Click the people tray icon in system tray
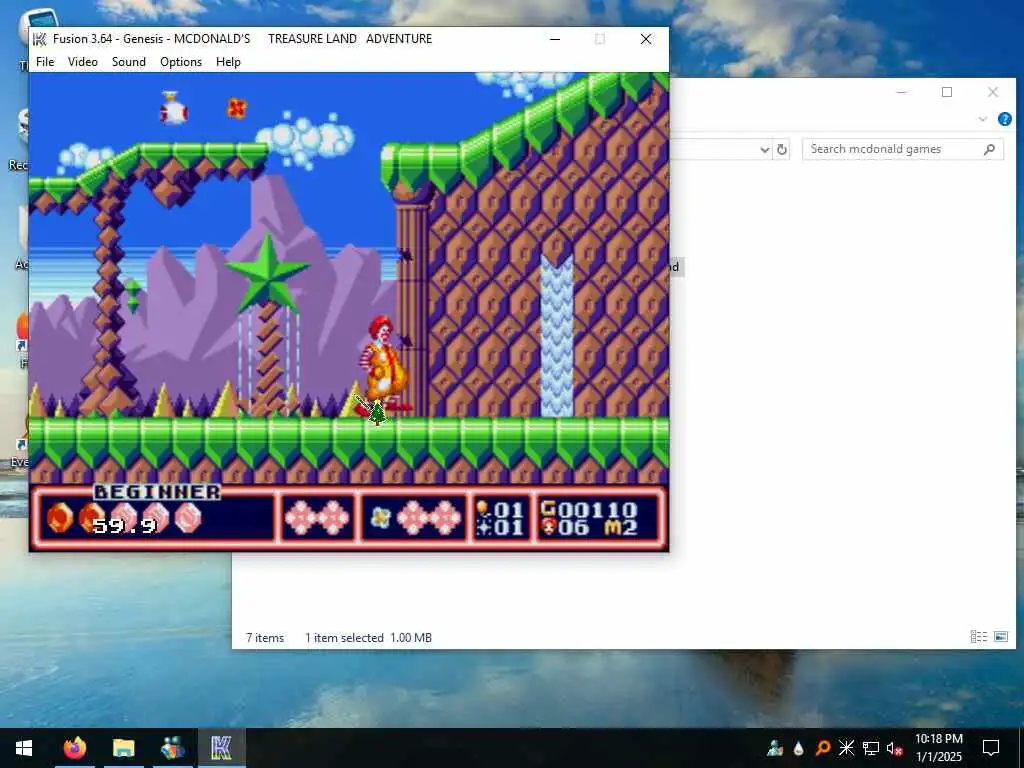Screen dimensions: 1024x768 [x=775, y=748]
